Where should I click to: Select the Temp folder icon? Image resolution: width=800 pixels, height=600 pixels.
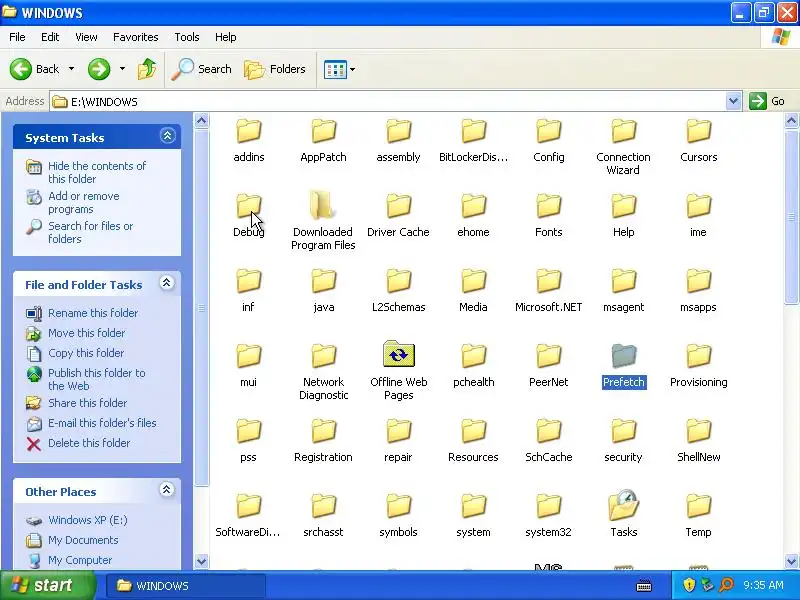[x=698, y=507]
